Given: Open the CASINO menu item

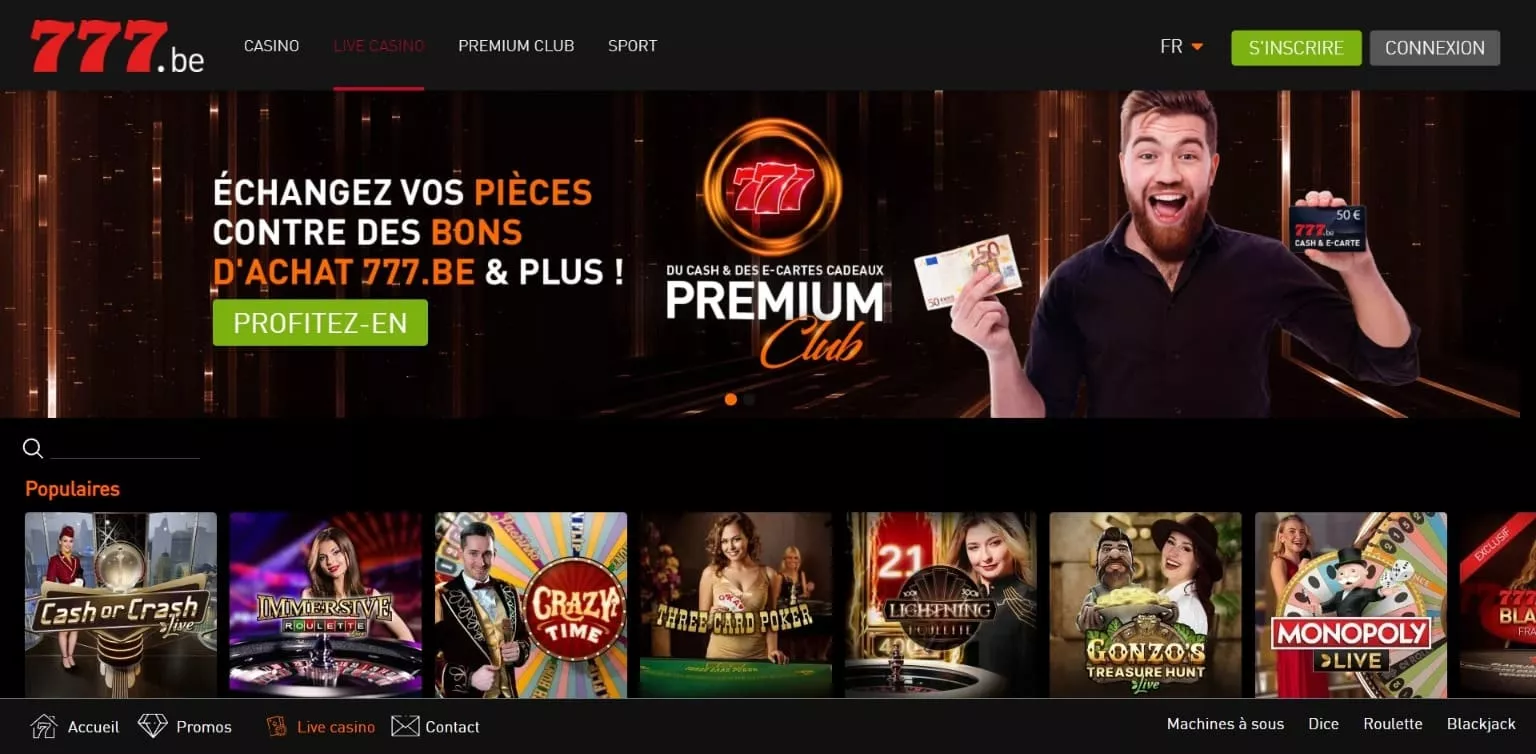Looking at the screenshot, I should click(272, 46).
